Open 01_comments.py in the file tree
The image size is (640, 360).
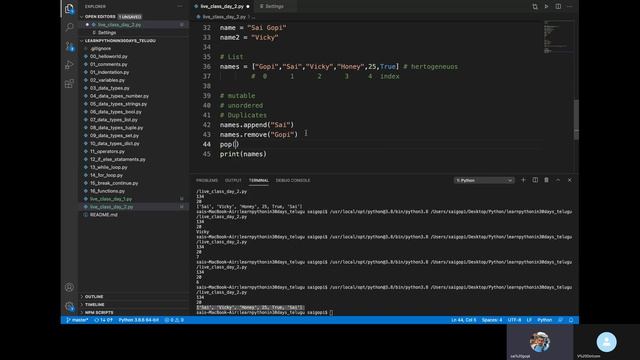[109, 64]
